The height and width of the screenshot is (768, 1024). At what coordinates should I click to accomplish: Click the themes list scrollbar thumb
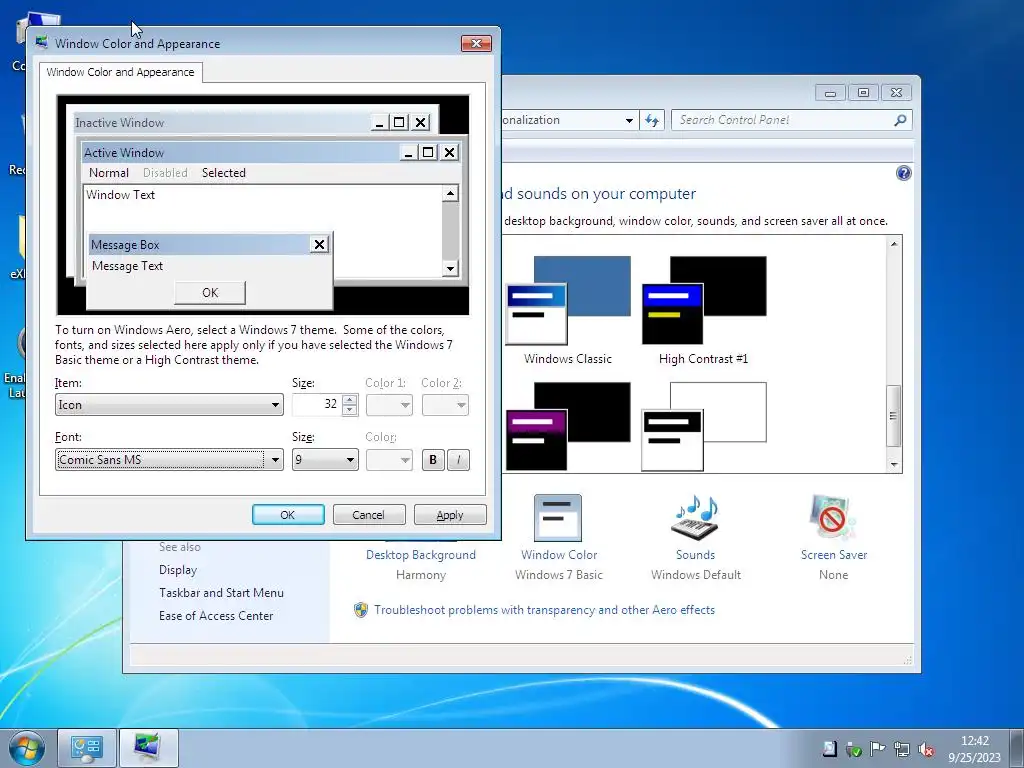coord(894,416)
